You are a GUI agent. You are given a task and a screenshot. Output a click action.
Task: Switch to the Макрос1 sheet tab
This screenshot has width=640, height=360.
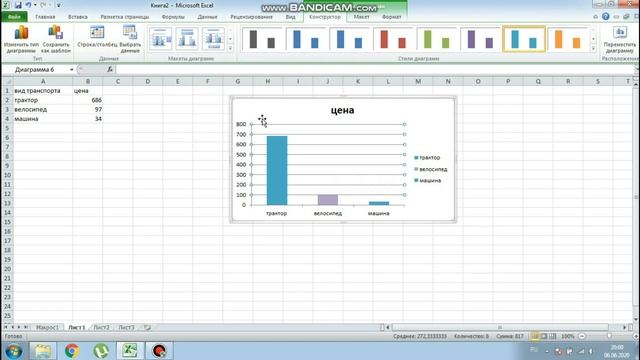tap(47, 327)
